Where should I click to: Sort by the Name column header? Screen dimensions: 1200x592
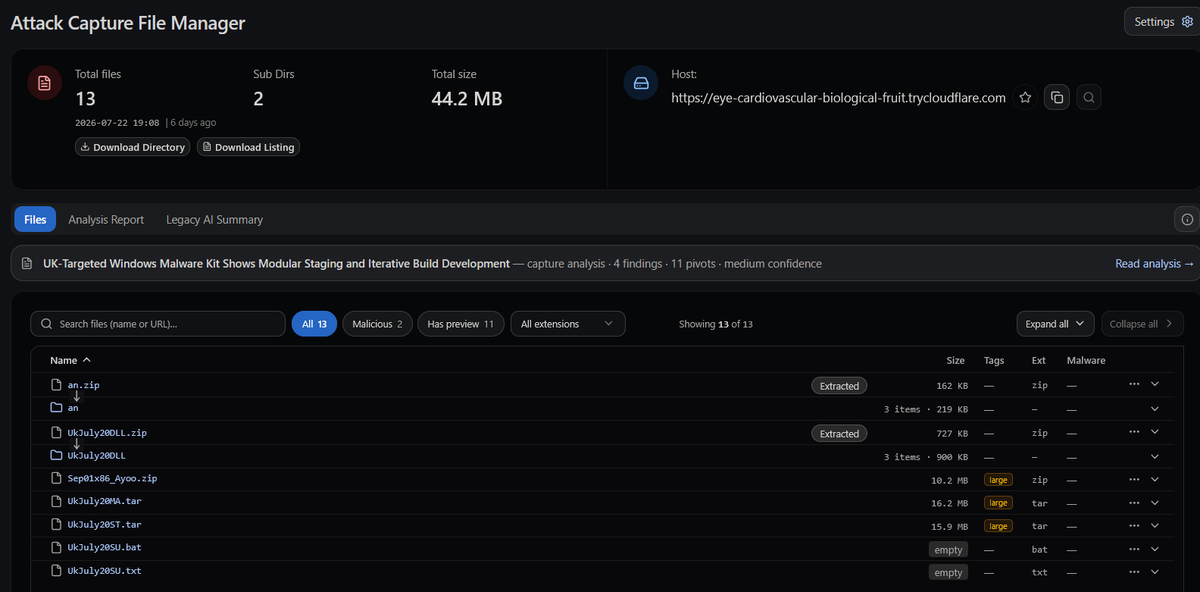[70, 360]
